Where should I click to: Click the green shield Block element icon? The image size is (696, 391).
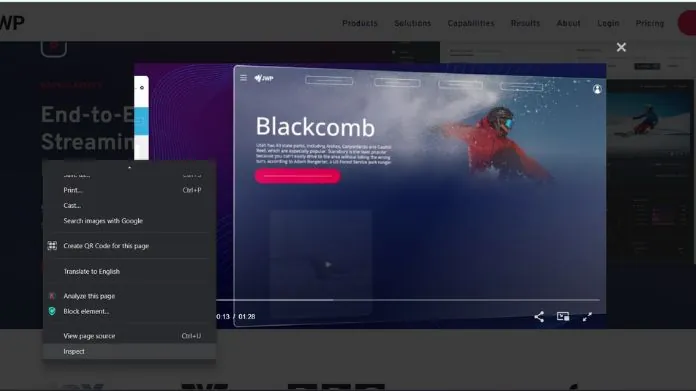click(x=52, y=311)
